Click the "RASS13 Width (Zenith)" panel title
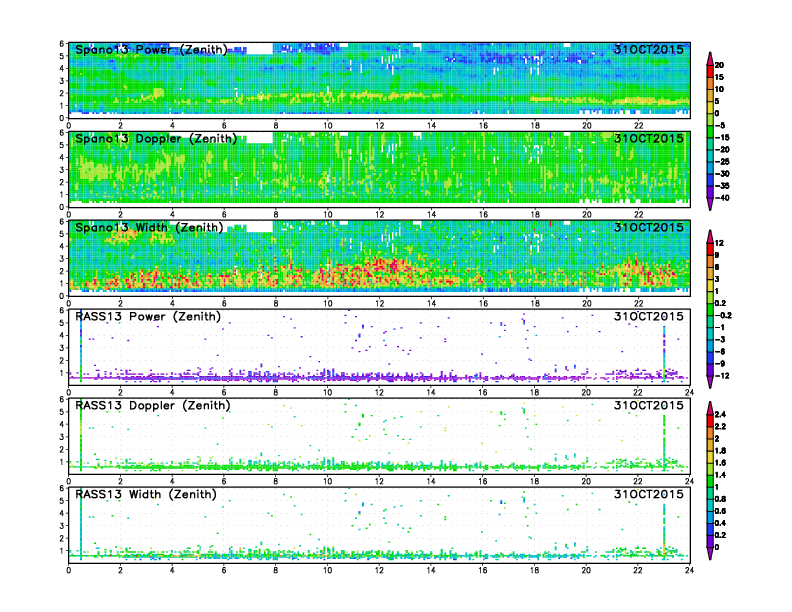The height and width of the screenshot is (612, 792). (145, 494)
